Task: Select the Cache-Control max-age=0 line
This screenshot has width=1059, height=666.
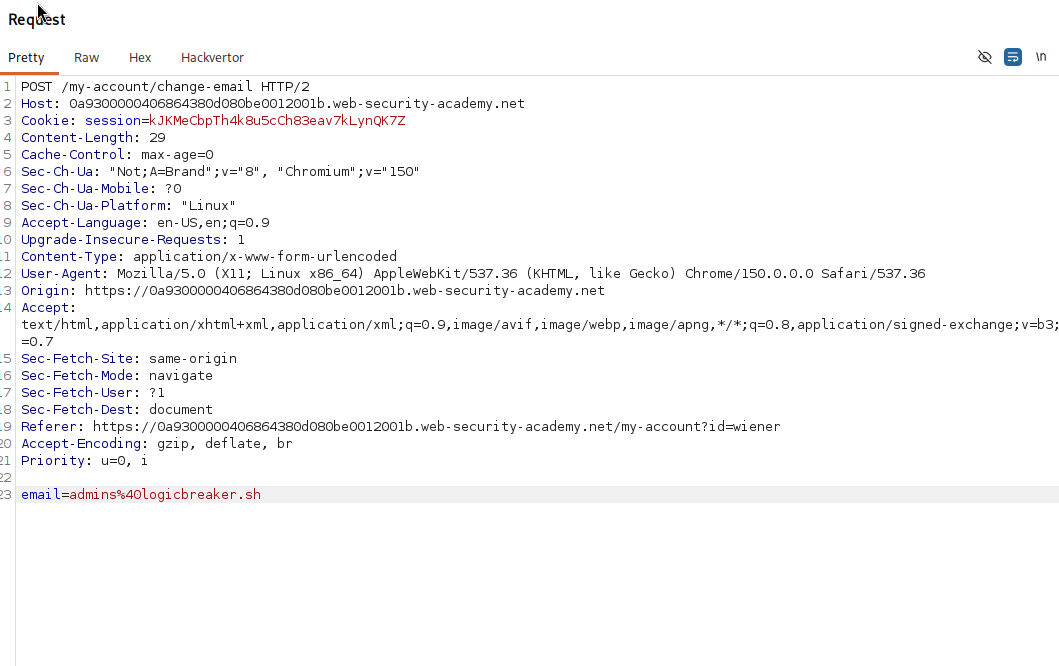Action: (x=117, y=155)
